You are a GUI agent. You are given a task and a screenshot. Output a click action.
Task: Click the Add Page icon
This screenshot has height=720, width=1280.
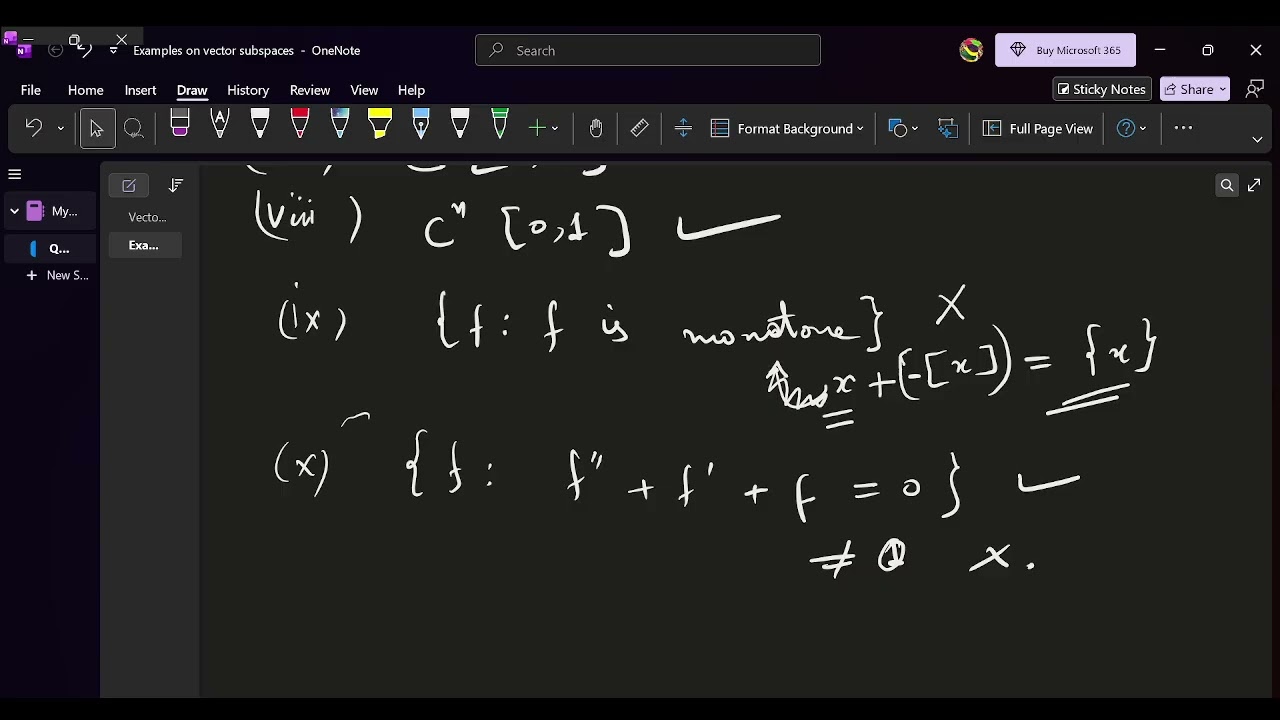point(129,185)
